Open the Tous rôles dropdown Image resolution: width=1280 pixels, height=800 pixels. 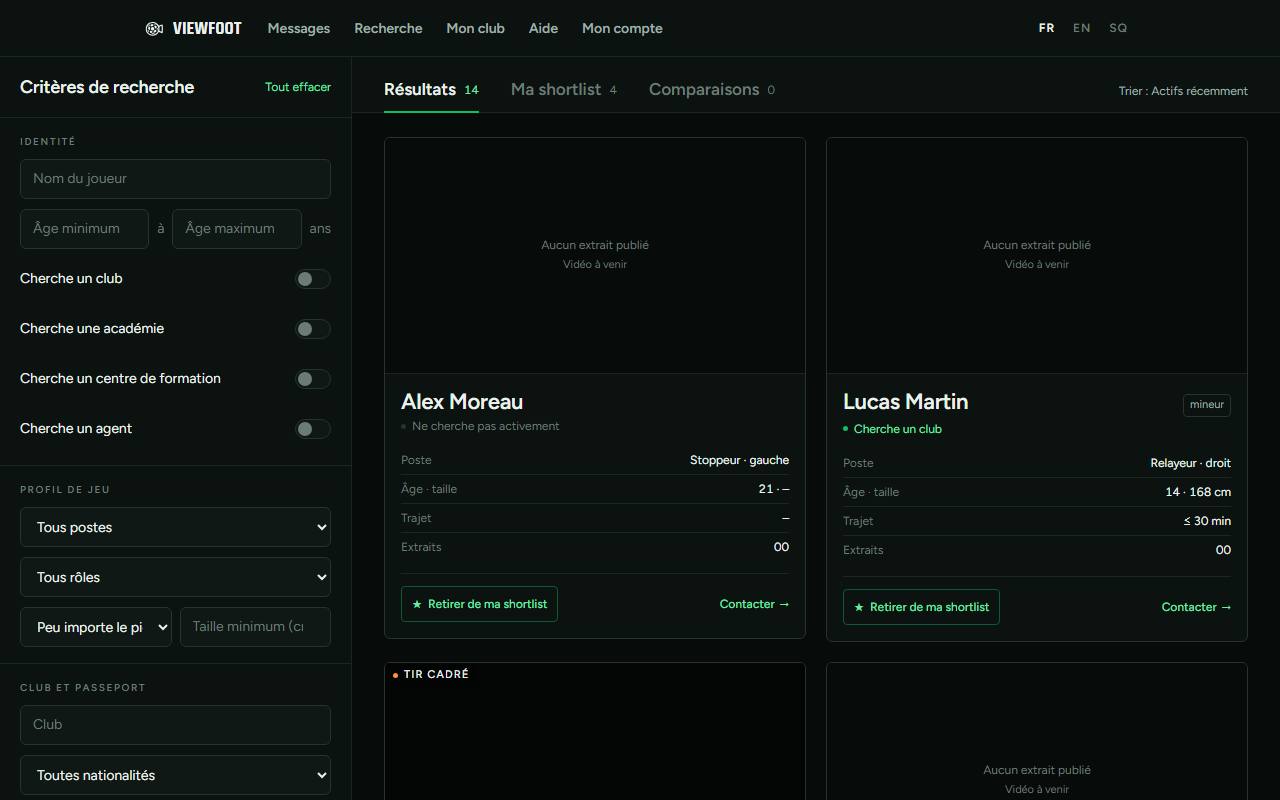pos(175,577)
